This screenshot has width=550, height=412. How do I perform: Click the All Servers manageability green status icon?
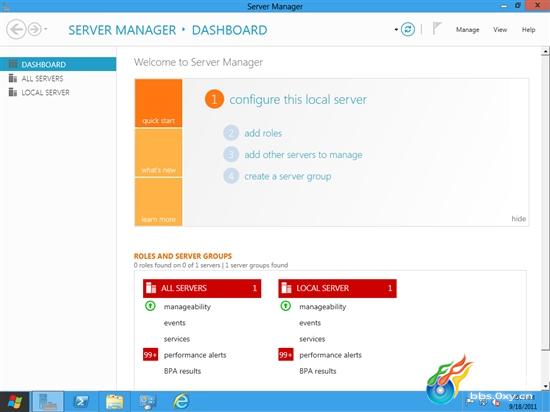click(x=150, y=306)
